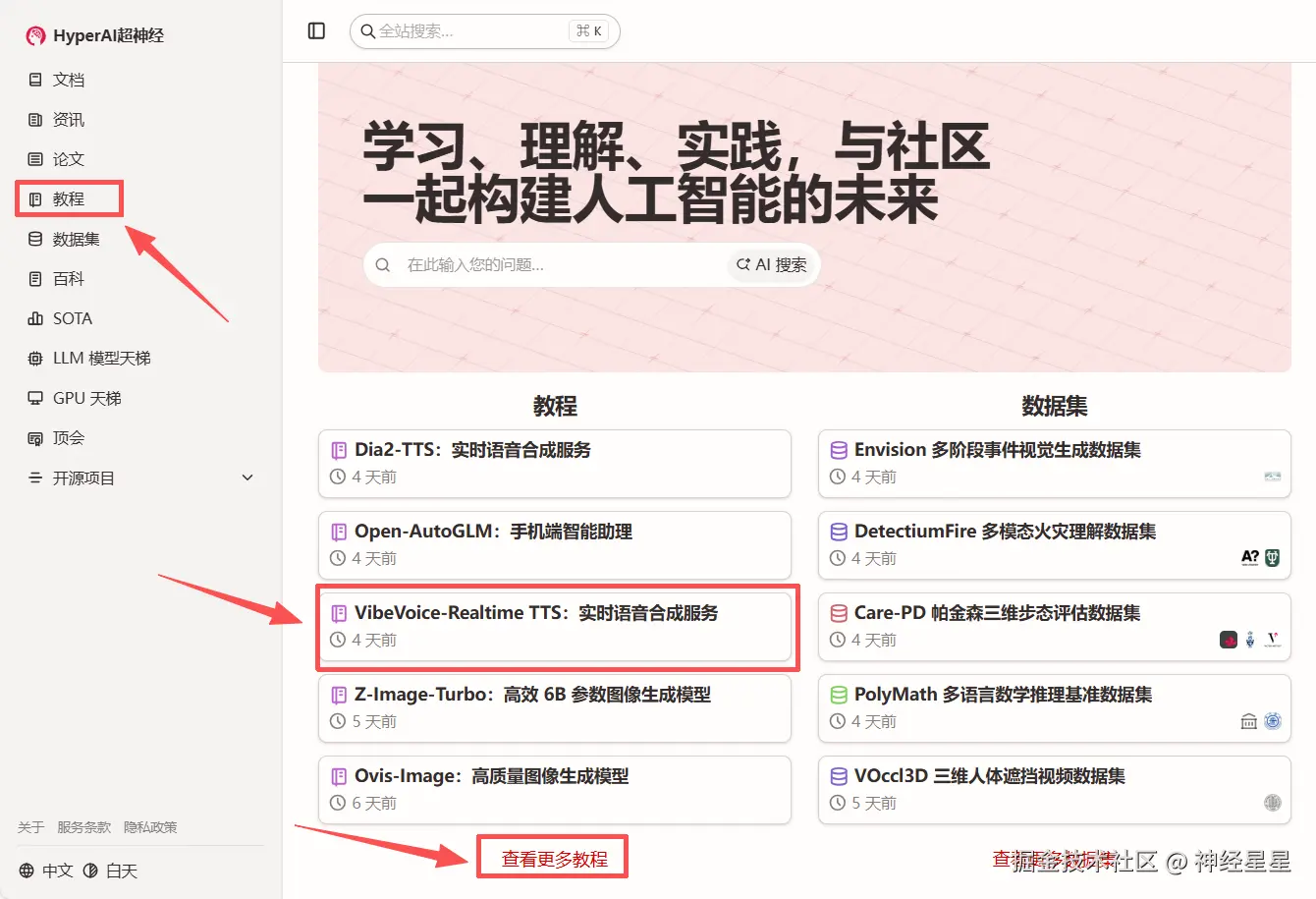Open Open-AutoGLM 手机端智能助理 tutorial
This screenshot has height=899, width=1316.
(x=555, y=545)
